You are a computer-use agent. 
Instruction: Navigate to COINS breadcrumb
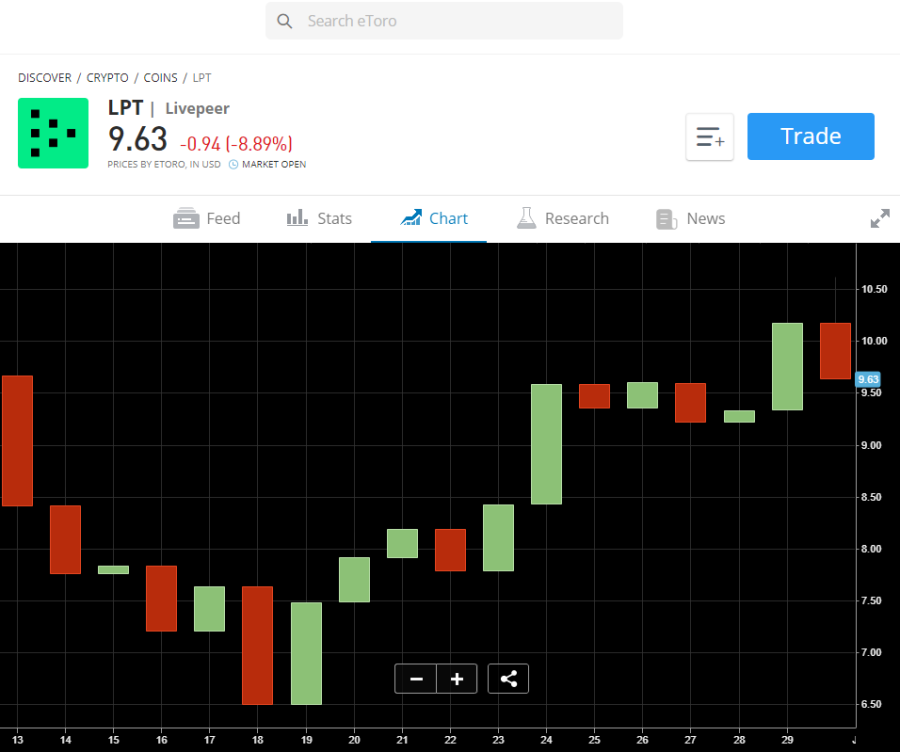point(160,77)
